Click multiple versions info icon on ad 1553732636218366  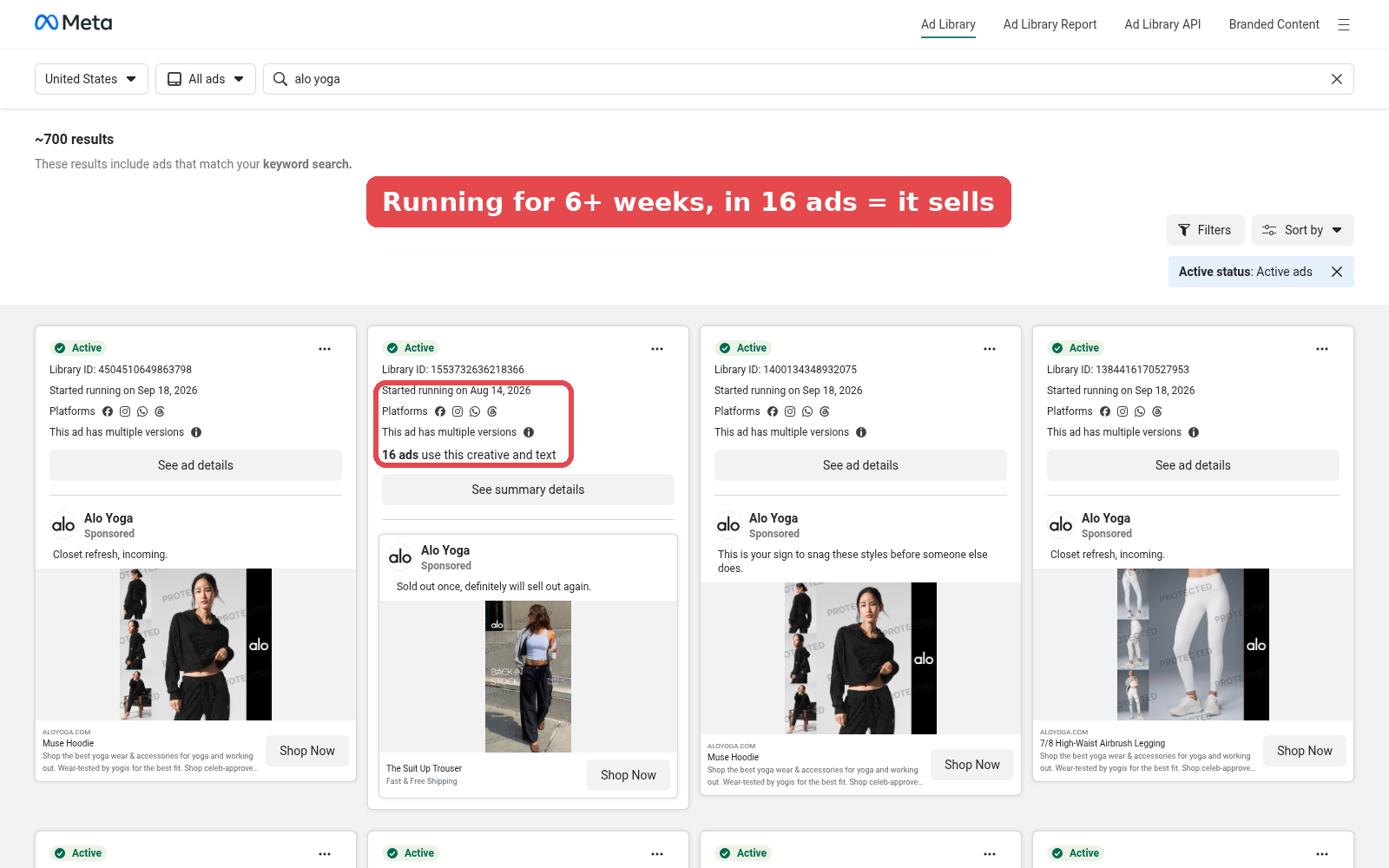click(529, 432)
